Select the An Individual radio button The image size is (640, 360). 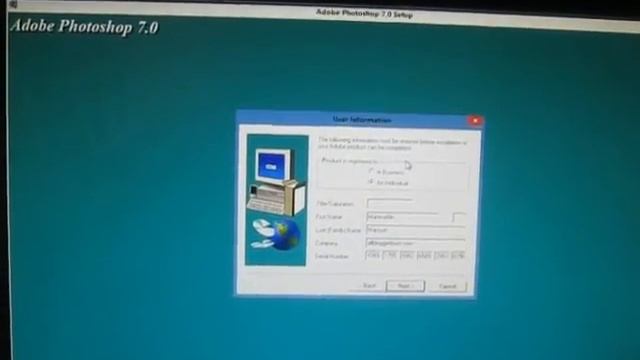[371, 182]
